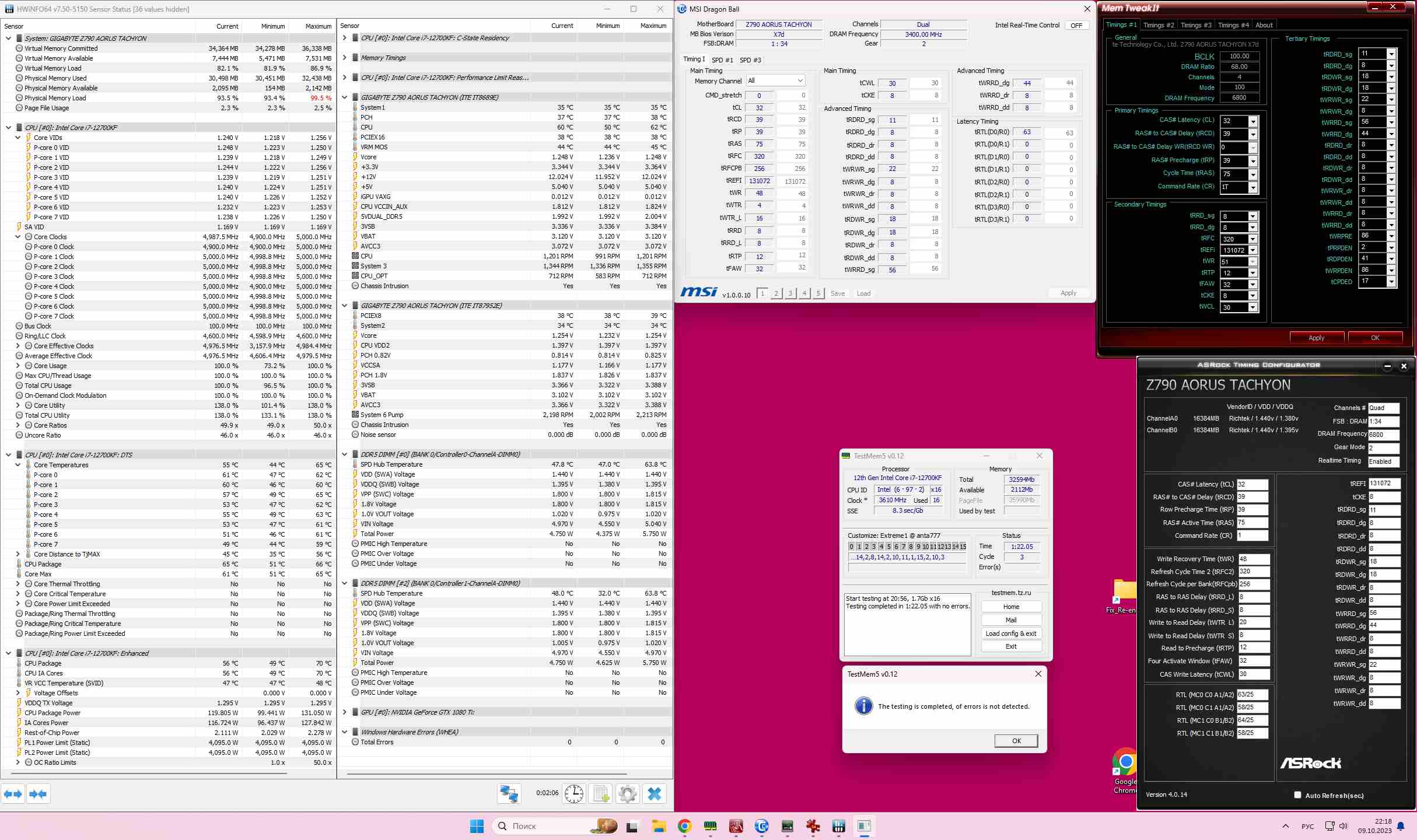Image resolution: width=1417 pixels, height=840 pixels.
Task: Click the expand columns double-arrow icon in HWiNFO
Action: point(13,794)
